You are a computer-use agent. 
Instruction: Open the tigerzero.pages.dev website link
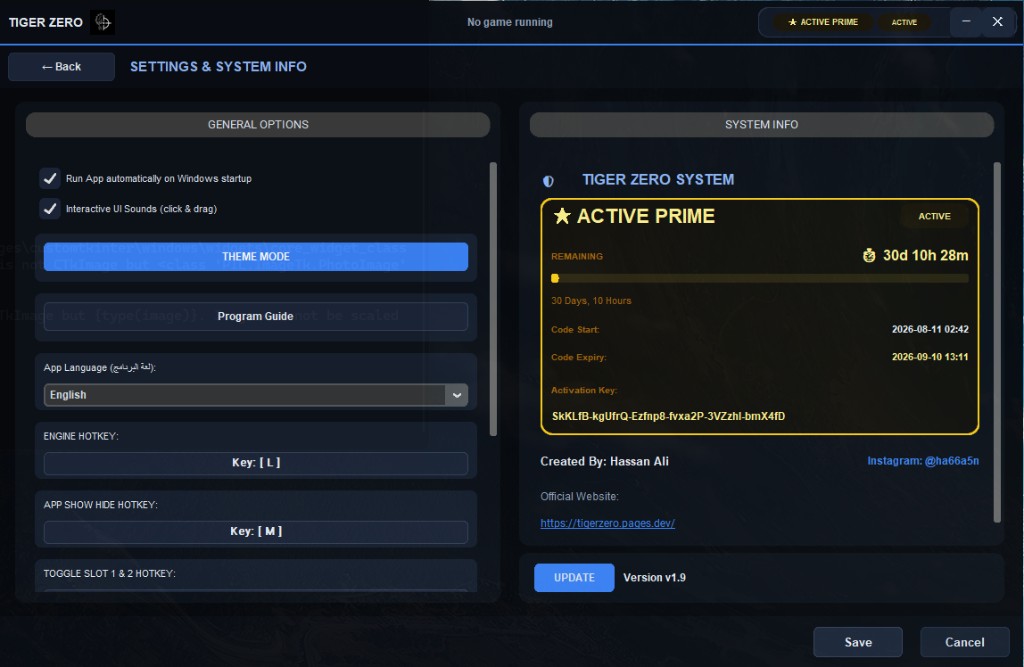[607, 523]
